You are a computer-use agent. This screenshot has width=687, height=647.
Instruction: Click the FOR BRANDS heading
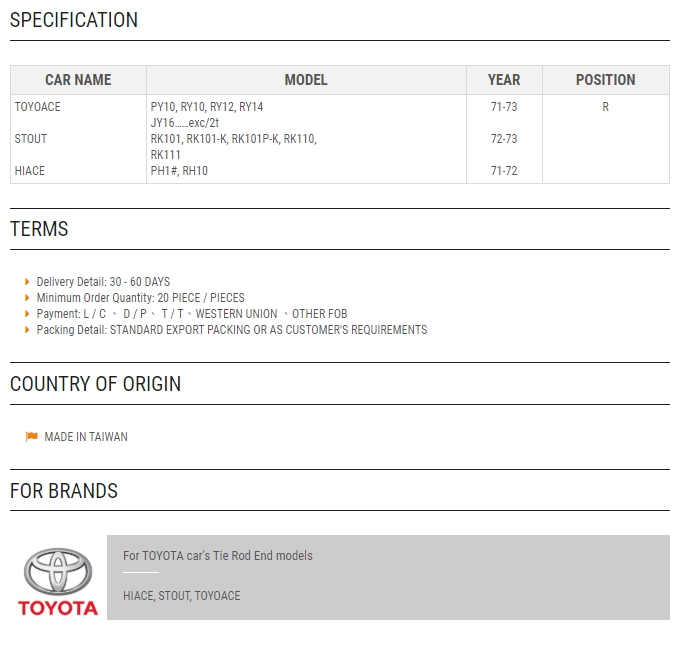(x=64, y=491)
